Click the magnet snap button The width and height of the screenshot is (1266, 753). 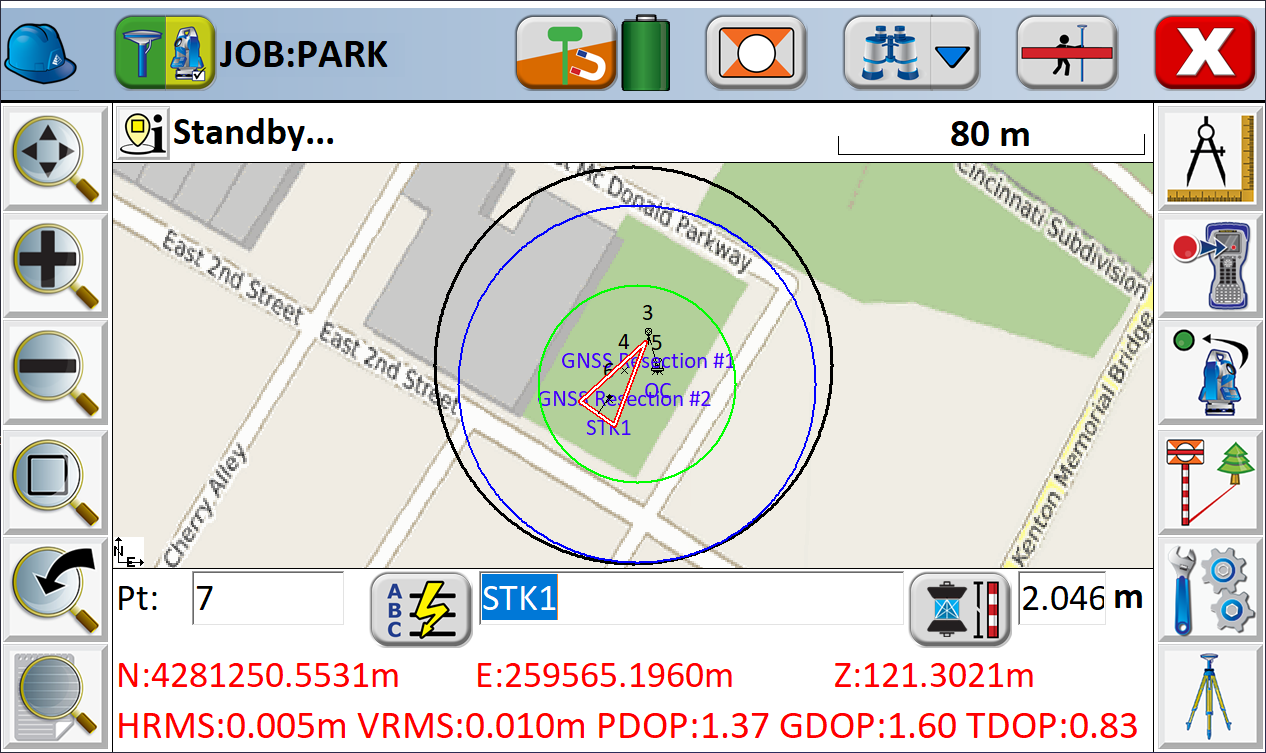(564, 52)
